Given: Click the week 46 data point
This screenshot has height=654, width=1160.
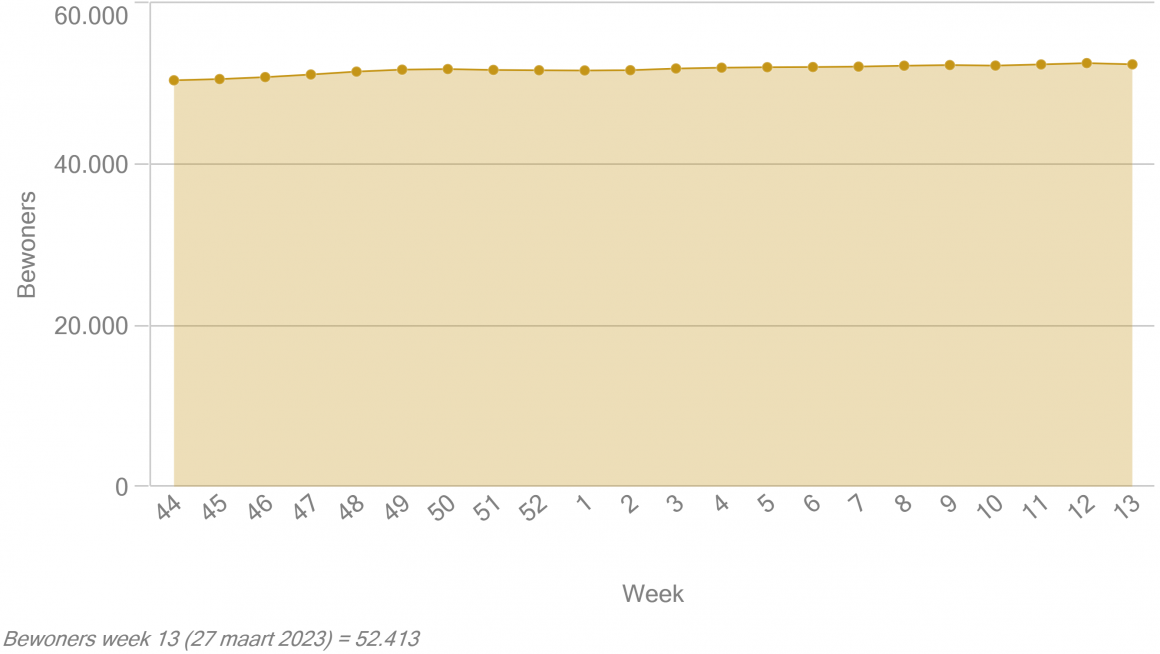Looking at the screenshot, I should (x=265, y=77).
